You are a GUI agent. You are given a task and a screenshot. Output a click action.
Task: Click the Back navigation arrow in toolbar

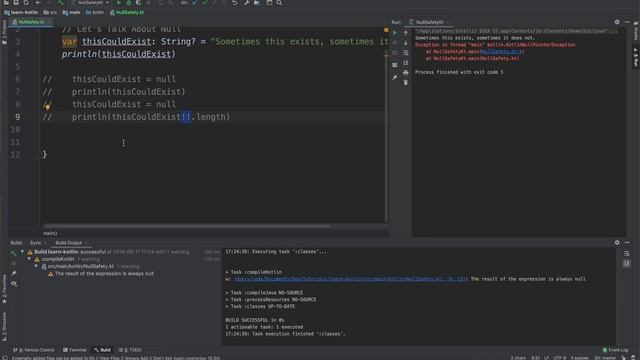38,2
